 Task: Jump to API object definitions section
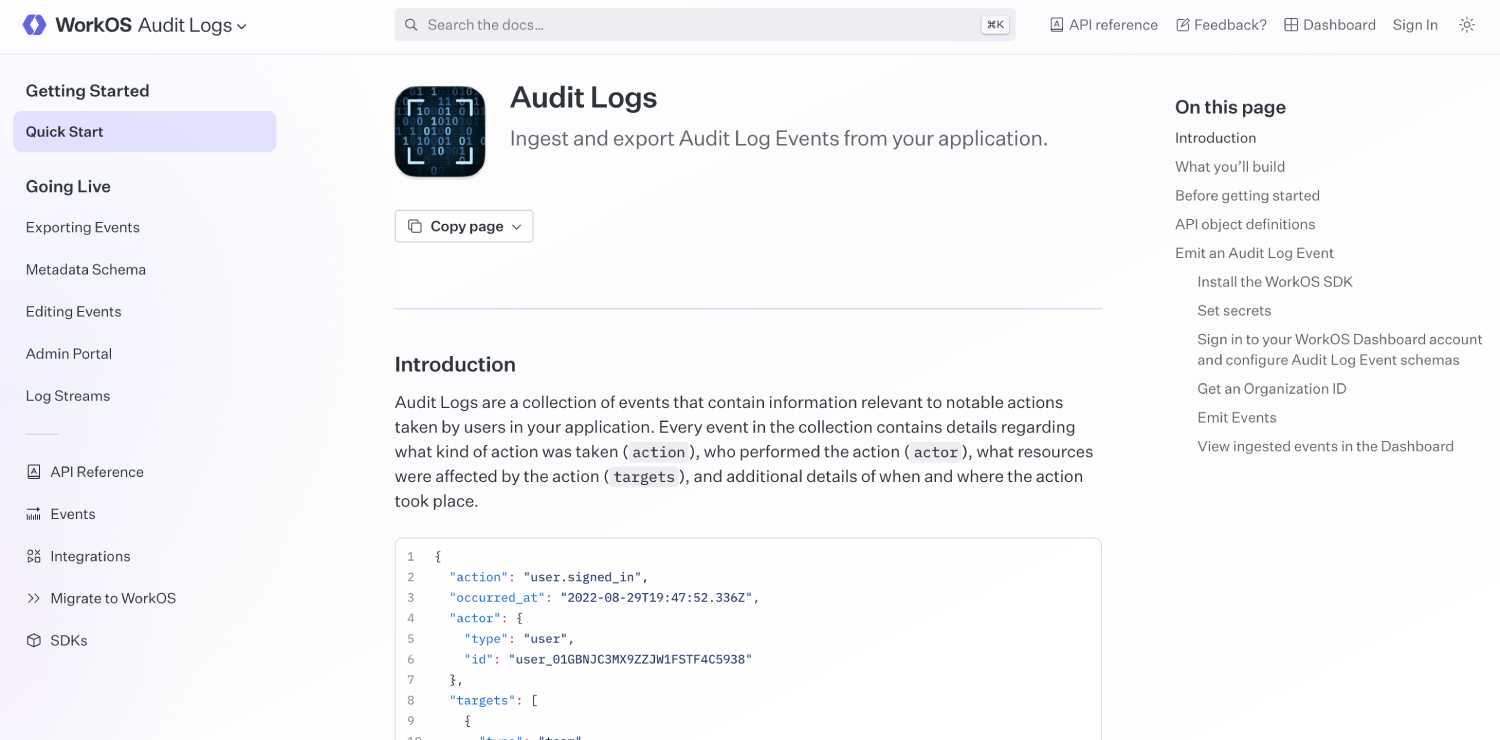click(1245, 224)
